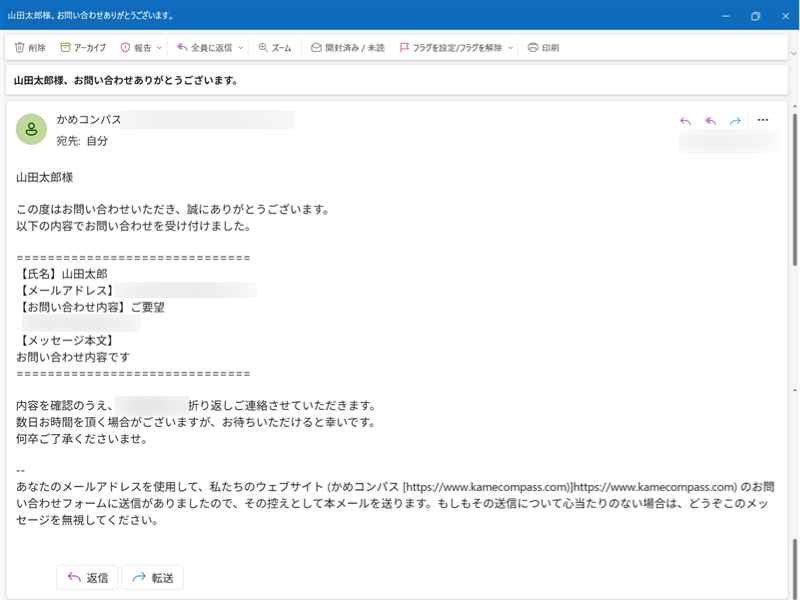Set or clear the flag on the message

pyautogui.click(x=451, y=47)
